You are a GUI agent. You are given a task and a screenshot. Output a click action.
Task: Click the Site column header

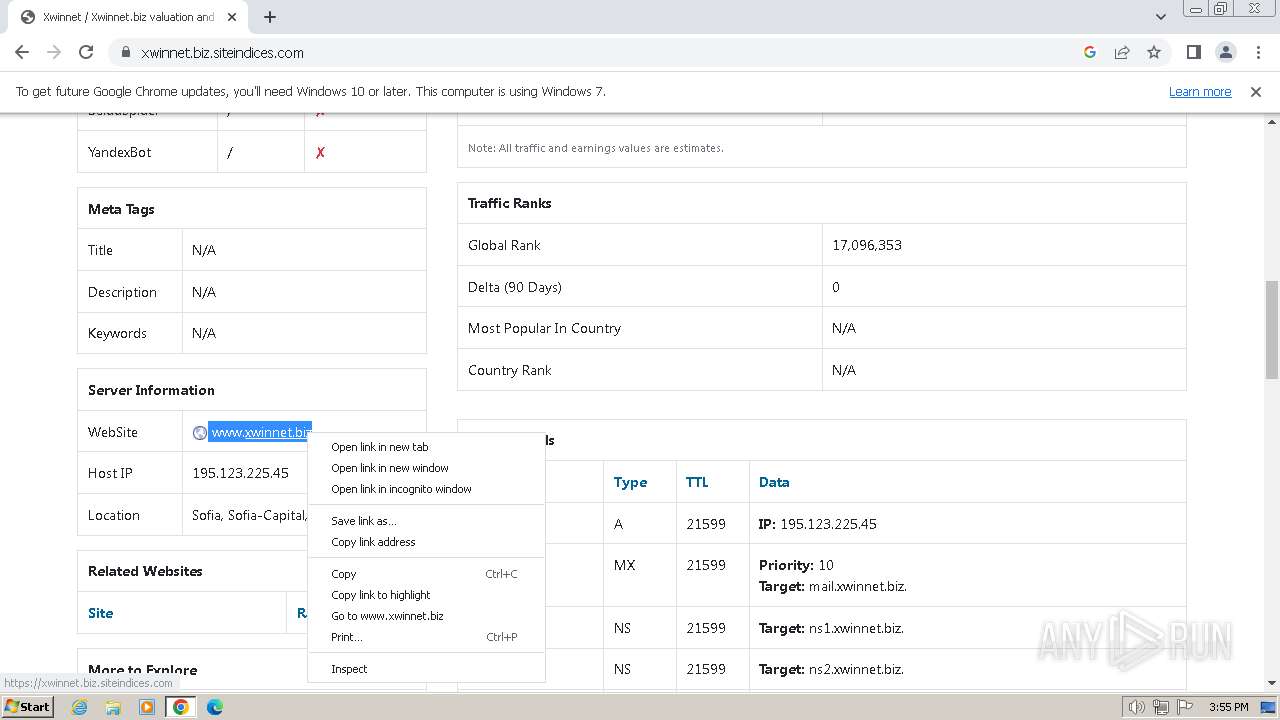click(100, 613)
